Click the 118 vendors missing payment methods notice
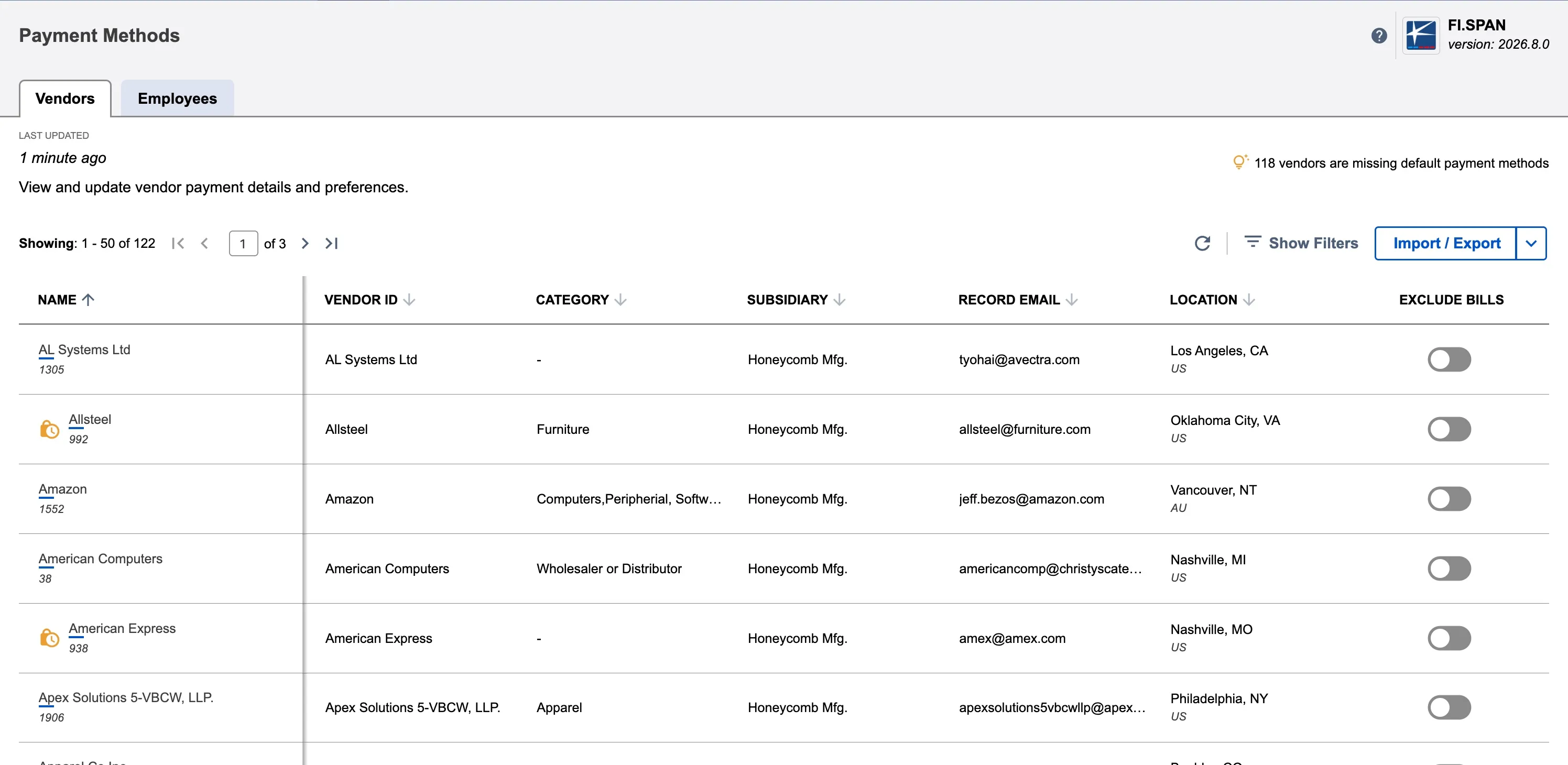 click(x=1401, y=163)
